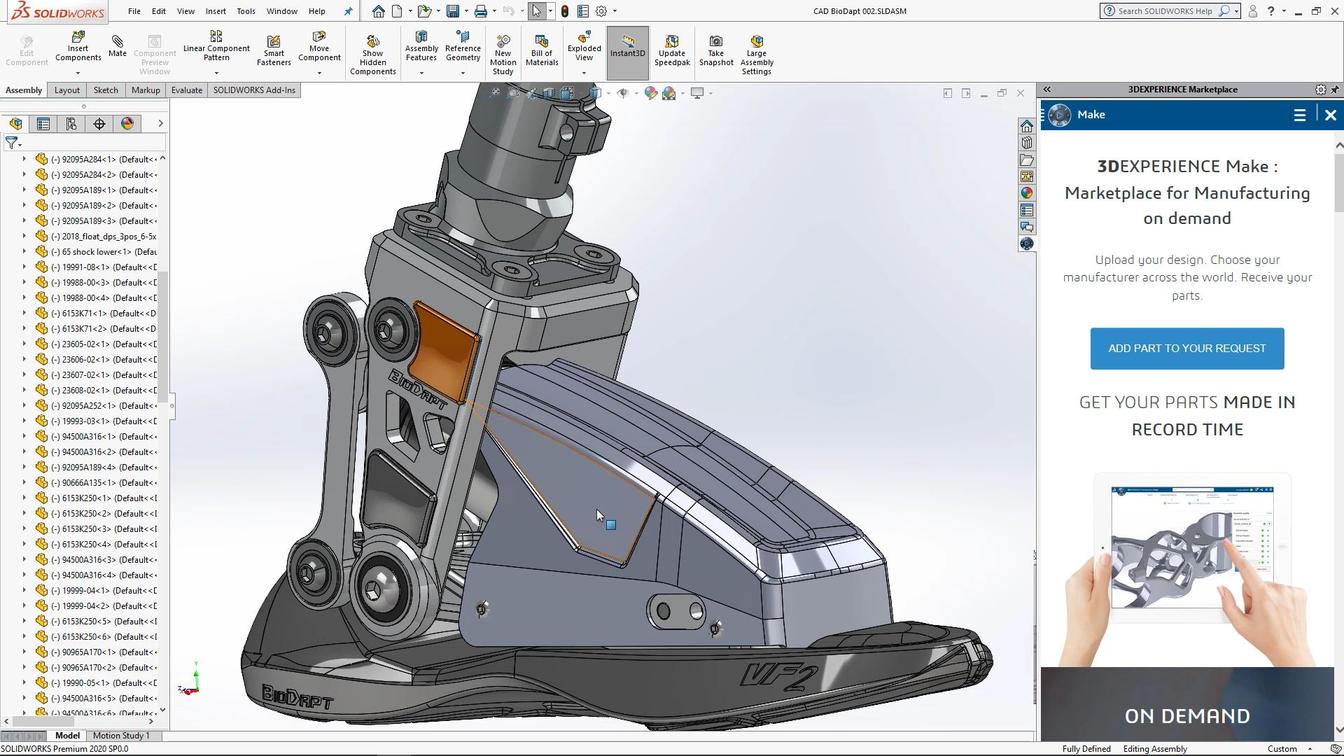Viewport: 1344px width, 756px height.
Task: Show more manager tabs with the chevron
Action: [160, 124]
